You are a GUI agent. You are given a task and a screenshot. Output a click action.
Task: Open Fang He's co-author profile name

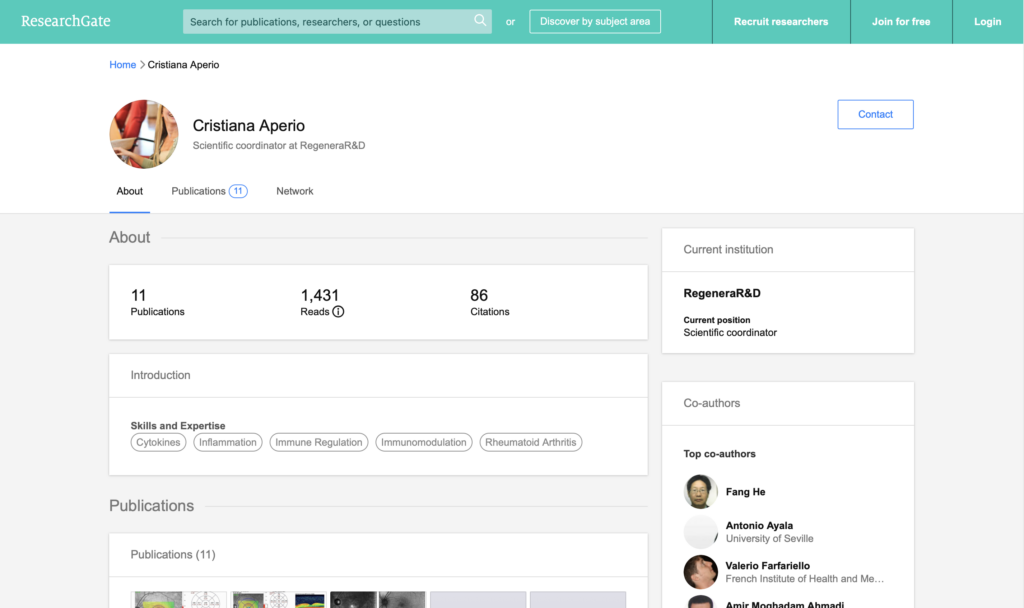coord(745,492)
